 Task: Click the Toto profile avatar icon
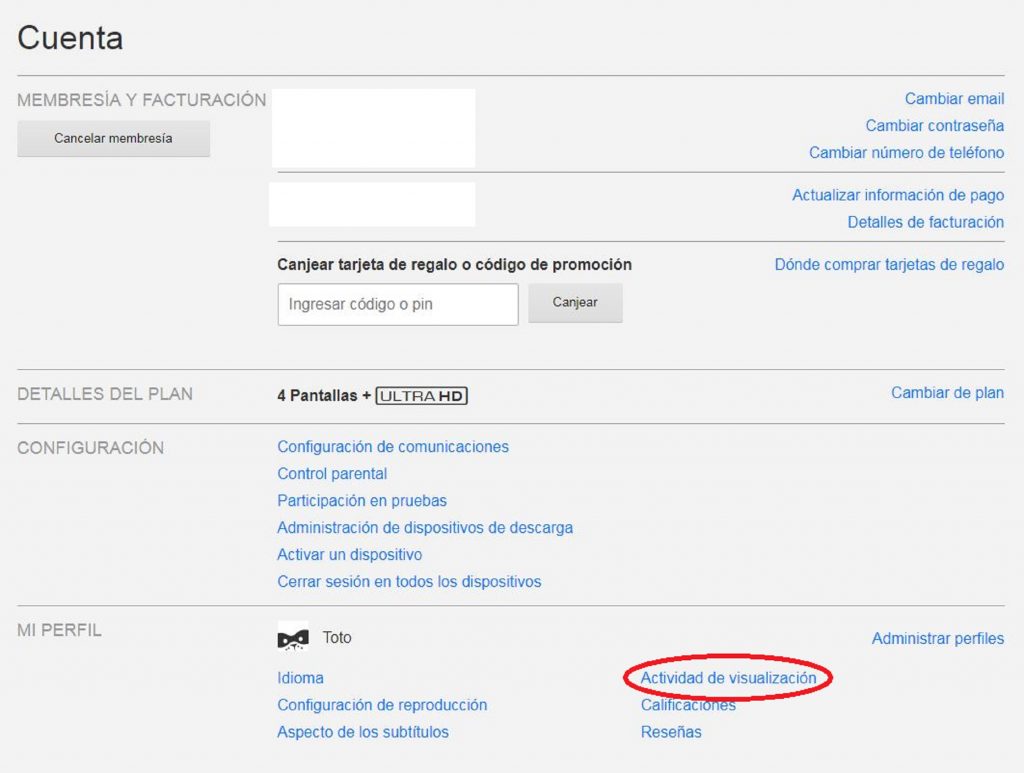tap(293, 638)
